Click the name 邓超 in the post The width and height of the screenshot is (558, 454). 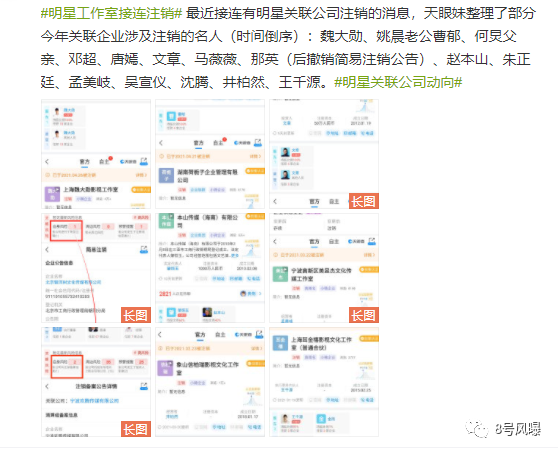pos(82,59)
